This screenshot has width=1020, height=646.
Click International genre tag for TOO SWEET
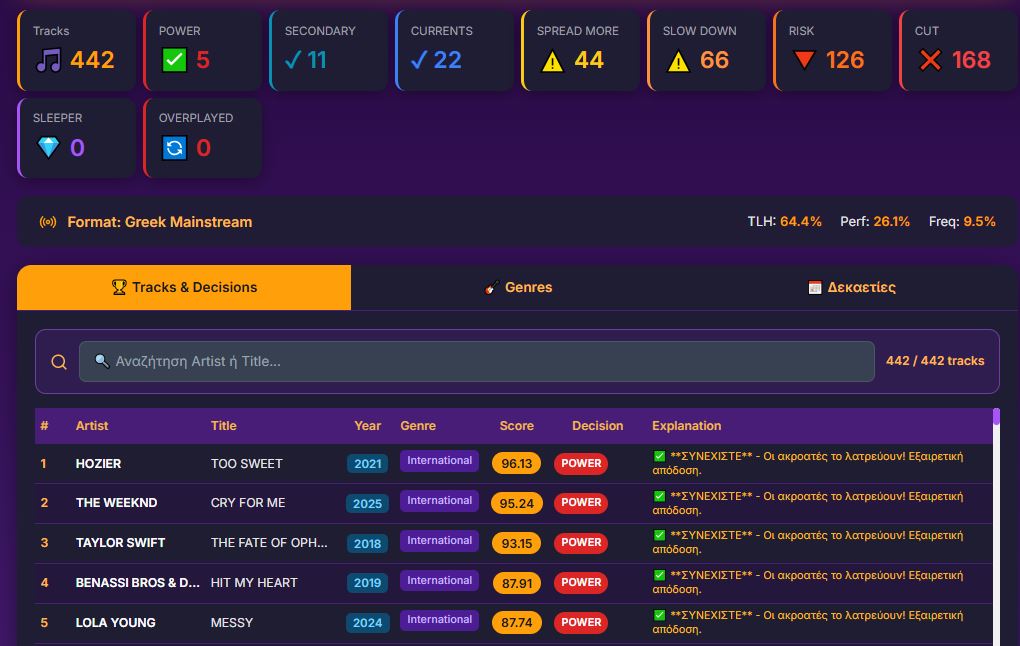pos(439,461)
